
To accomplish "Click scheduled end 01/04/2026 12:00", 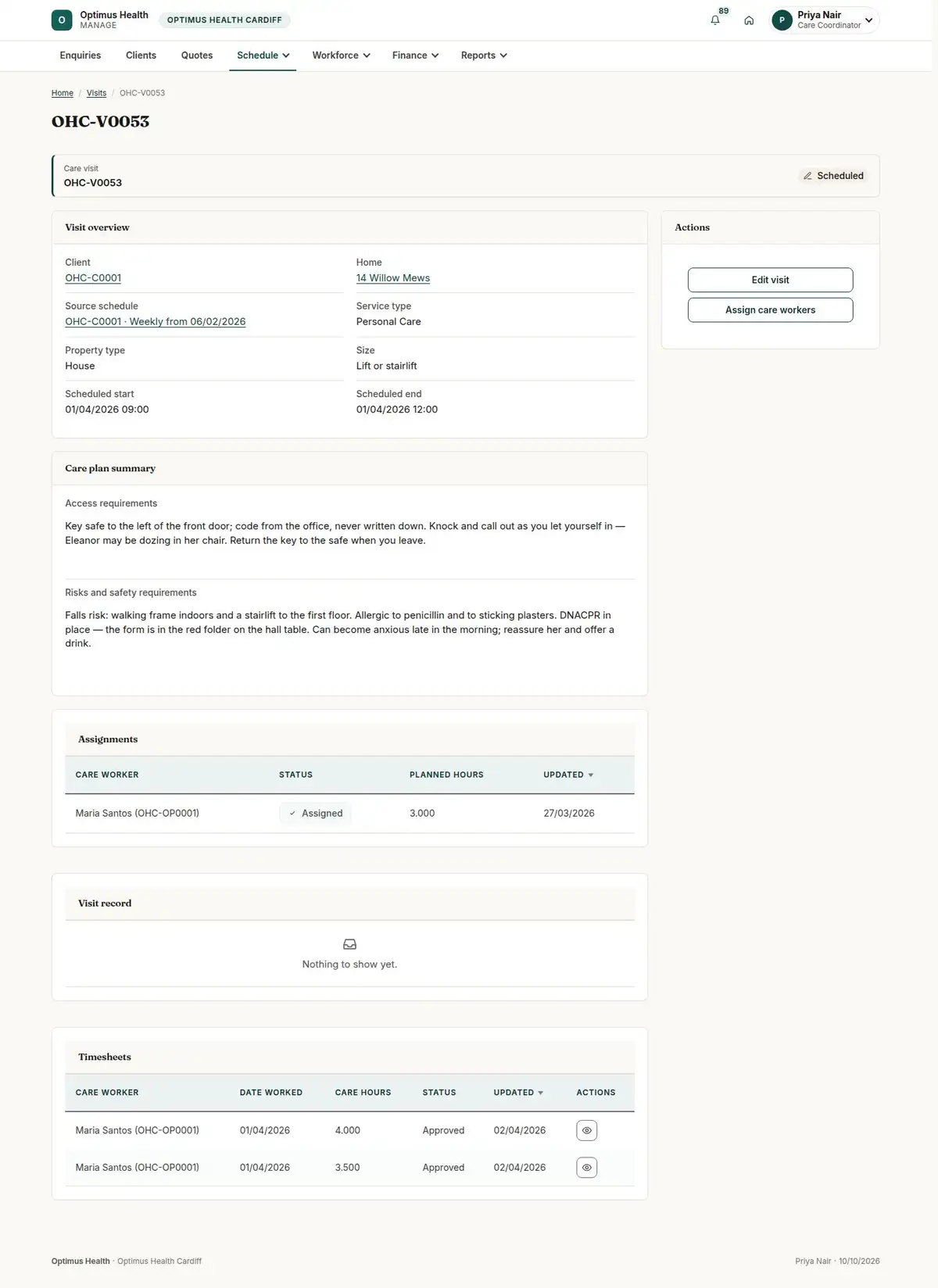I will tap(397, 410).
